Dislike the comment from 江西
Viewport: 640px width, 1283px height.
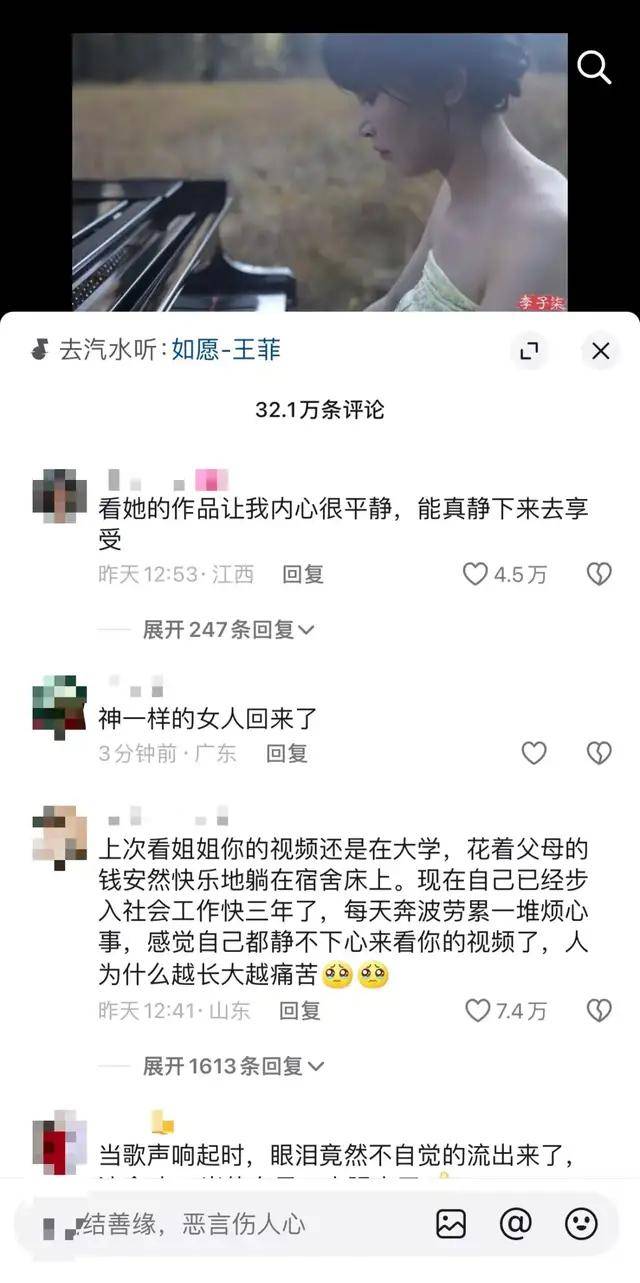pyautogui.click(x=599, y=574)
